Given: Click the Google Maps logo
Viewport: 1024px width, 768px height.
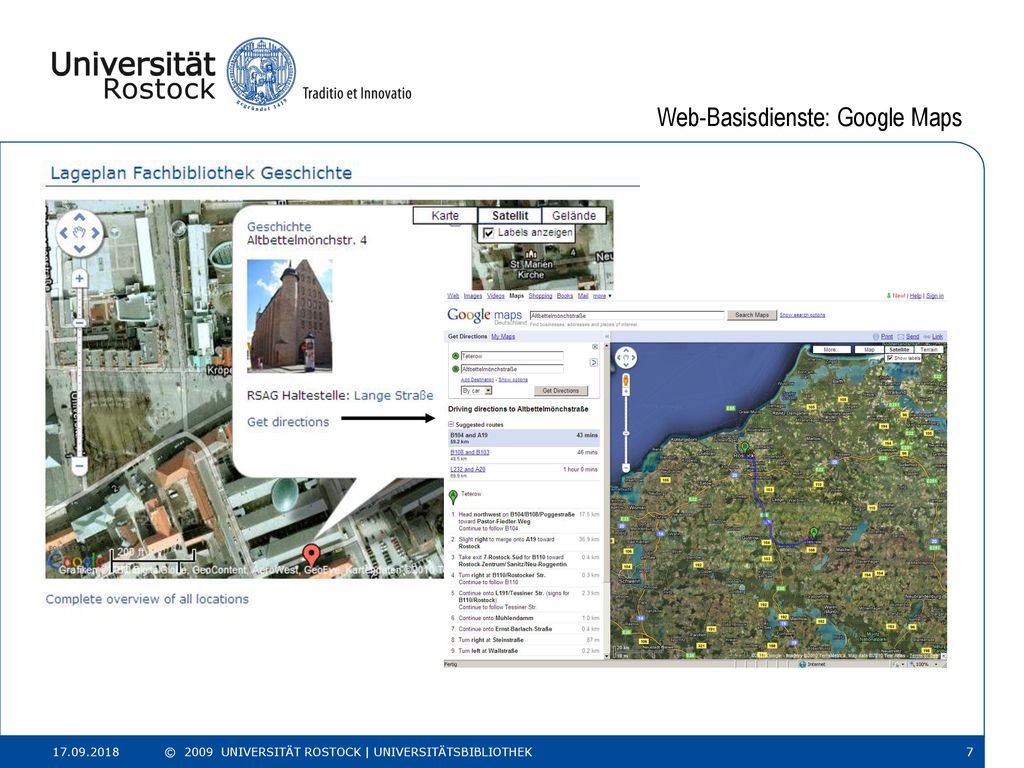Looking at the screenshot, I should pos(485,316).
